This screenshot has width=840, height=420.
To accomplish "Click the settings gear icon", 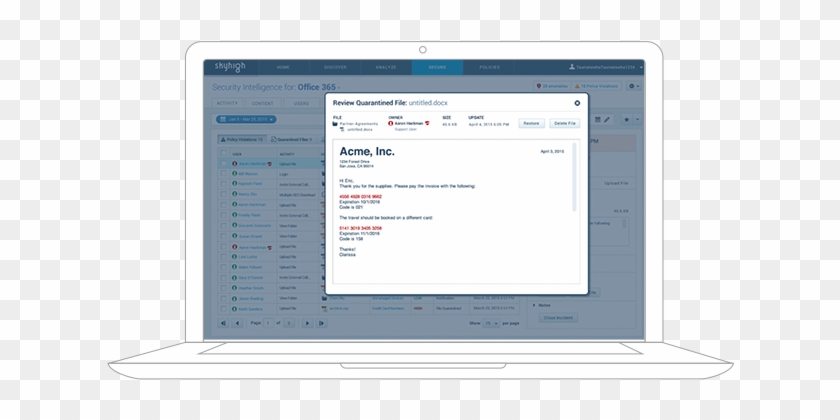I will (x=631, y=87).
